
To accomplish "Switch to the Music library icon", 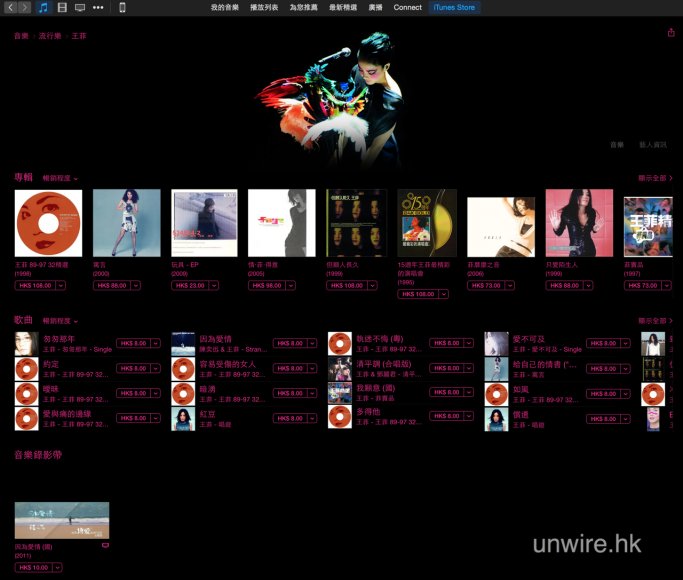I will click(43, 7).
